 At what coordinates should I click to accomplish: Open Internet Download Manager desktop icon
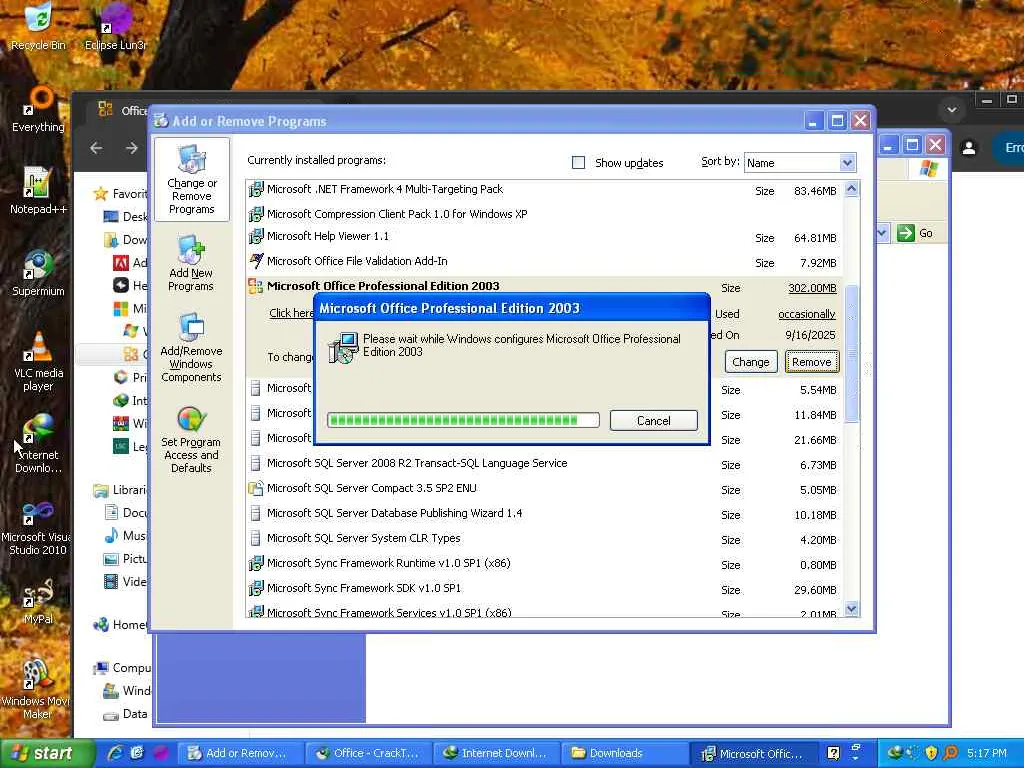click(x=38, y=443)
